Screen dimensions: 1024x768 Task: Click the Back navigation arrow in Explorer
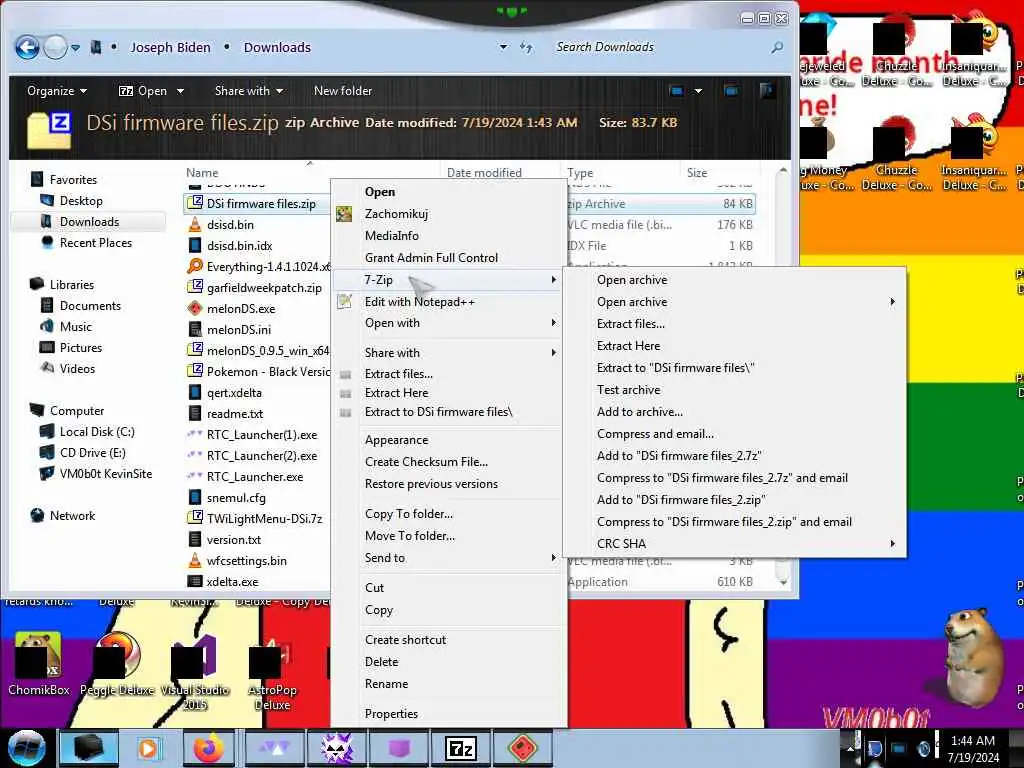(x=27, y=47)
